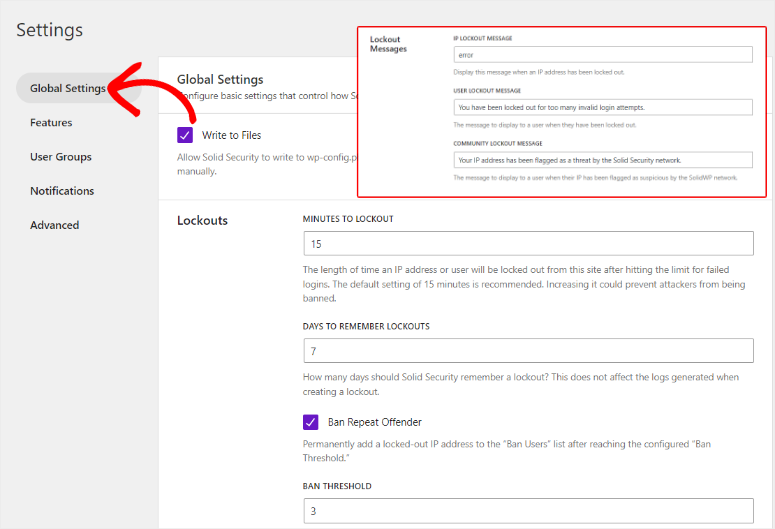The width and height of the screenshot is (775, 529).
Task: Click the Days to Remember Lockouts input
Action: (528, 350)
